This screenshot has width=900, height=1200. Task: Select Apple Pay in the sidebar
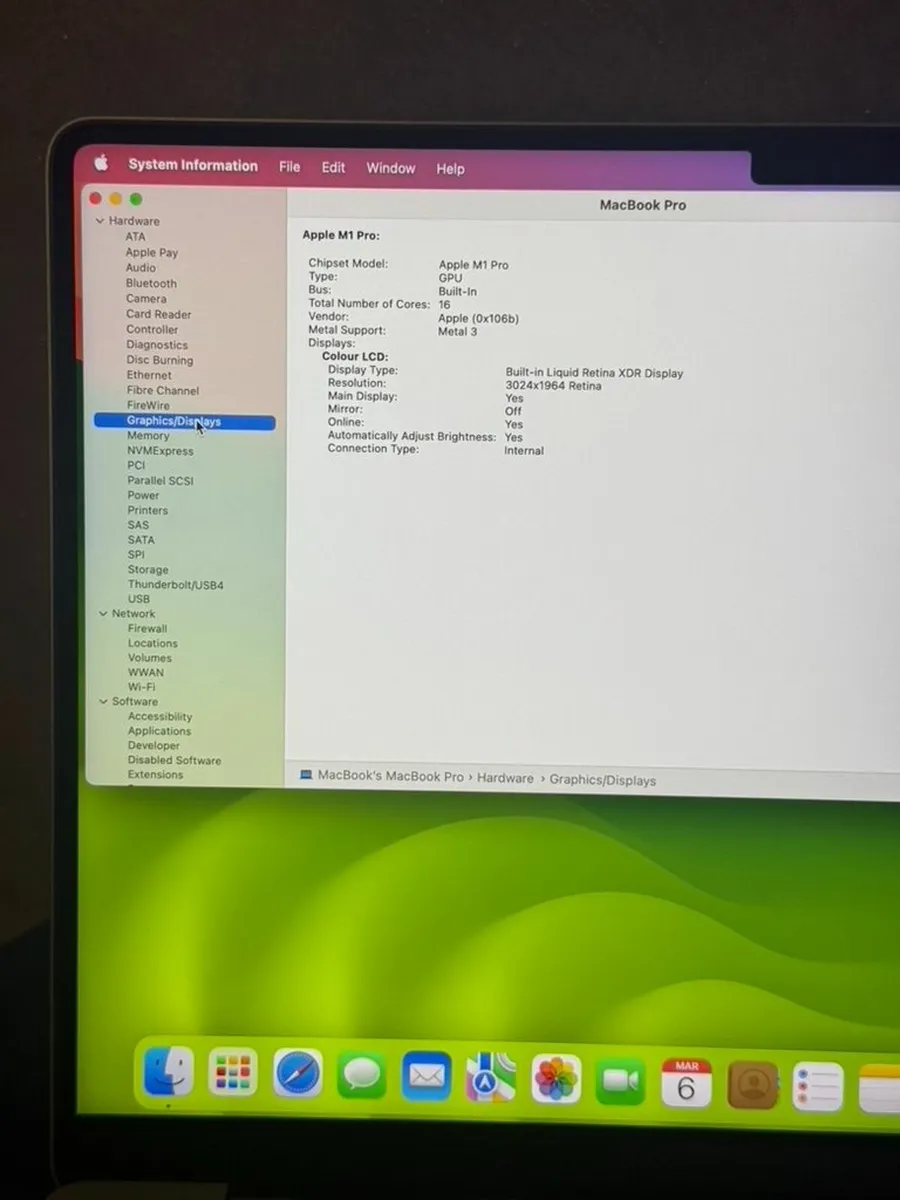point(152,253)
